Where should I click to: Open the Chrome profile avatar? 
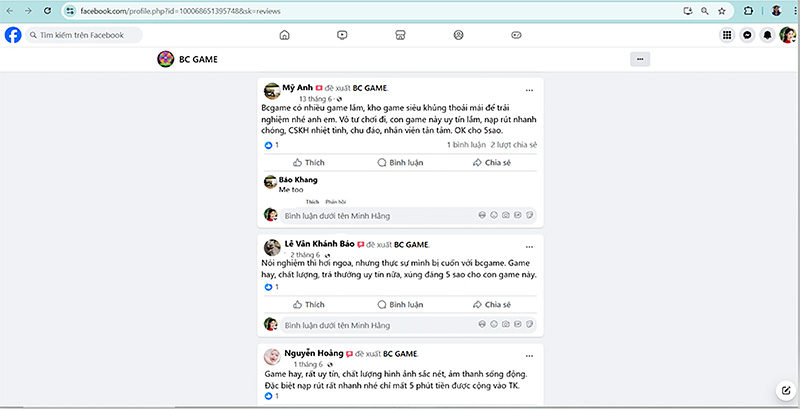point(777,11)
